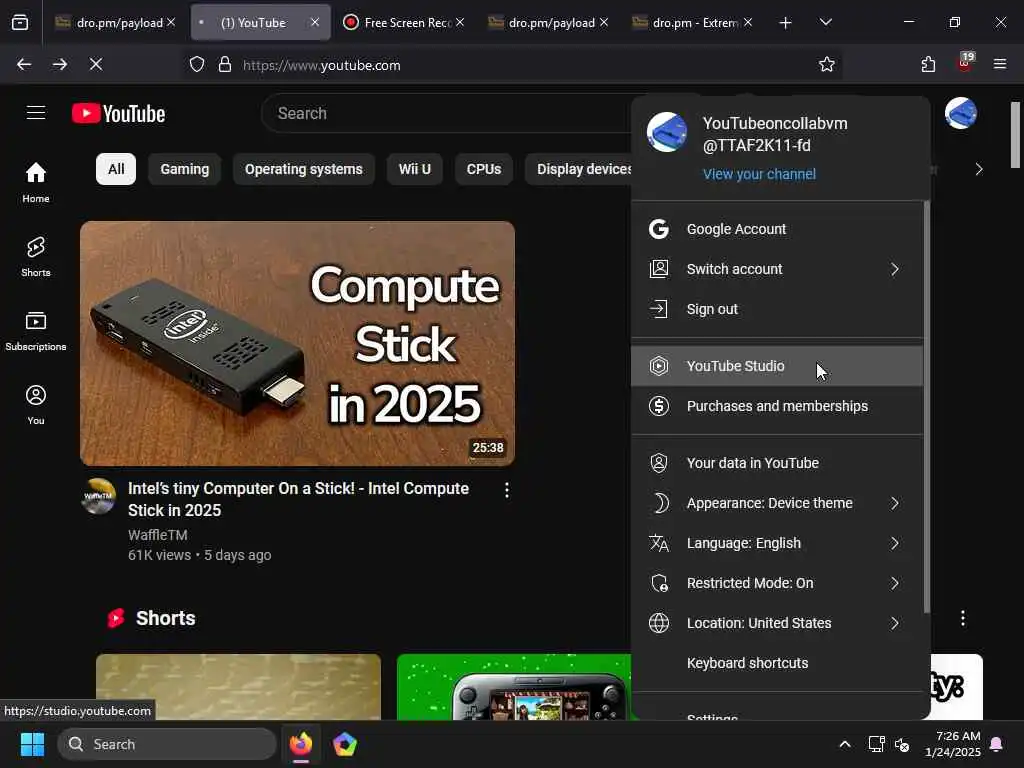This screenshot has height=768, width=1024.
Task: Open Your data in YouTube
Action: (x=777, y=463)
